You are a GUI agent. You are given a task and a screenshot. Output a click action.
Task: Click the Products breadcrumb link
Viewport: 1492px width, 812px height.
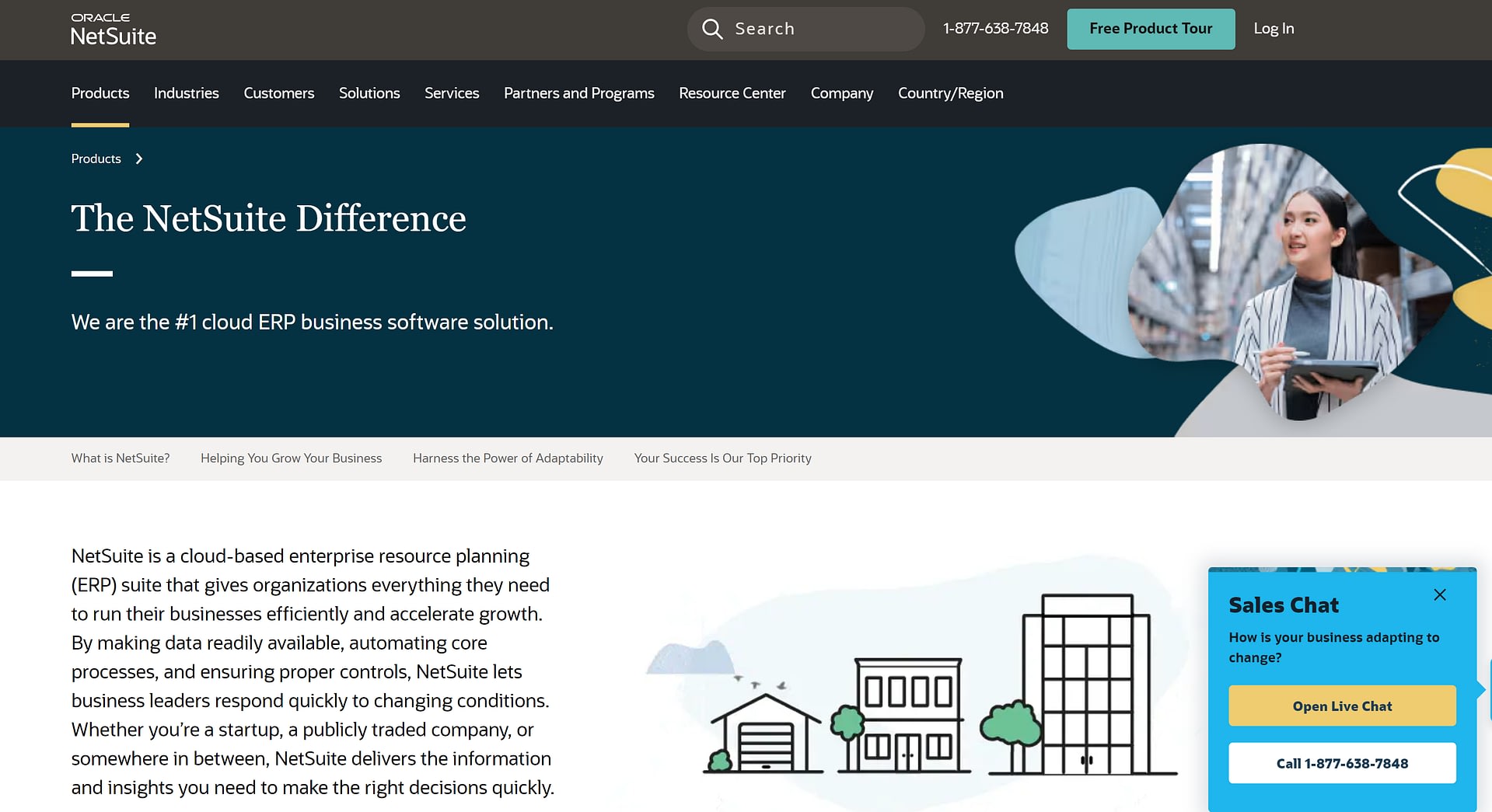tap(96, 159)
